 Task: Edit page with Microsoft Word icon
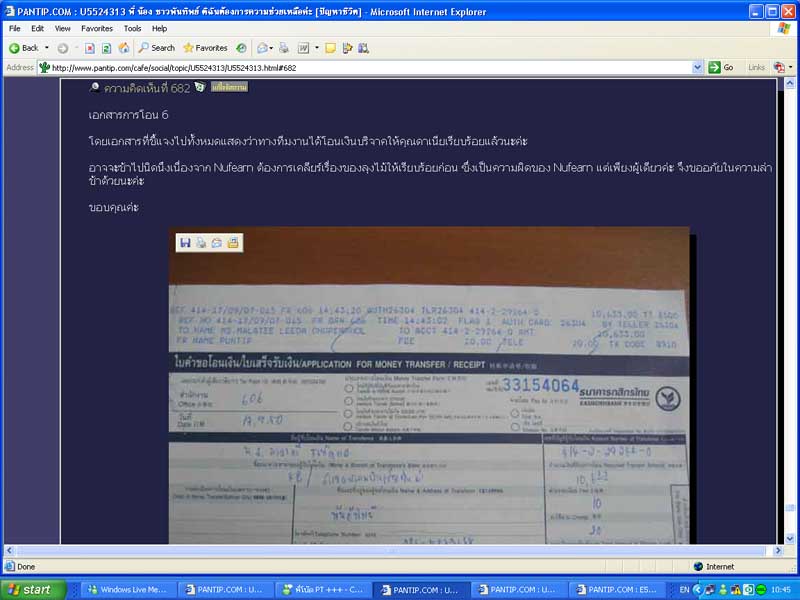pos(304,48)
